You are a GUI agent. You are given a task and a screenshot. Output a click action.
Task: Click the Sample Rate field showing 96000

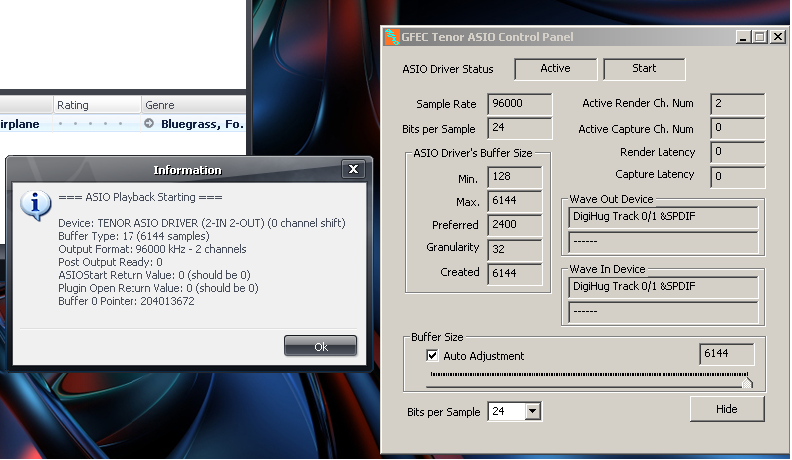pos(520,104)
